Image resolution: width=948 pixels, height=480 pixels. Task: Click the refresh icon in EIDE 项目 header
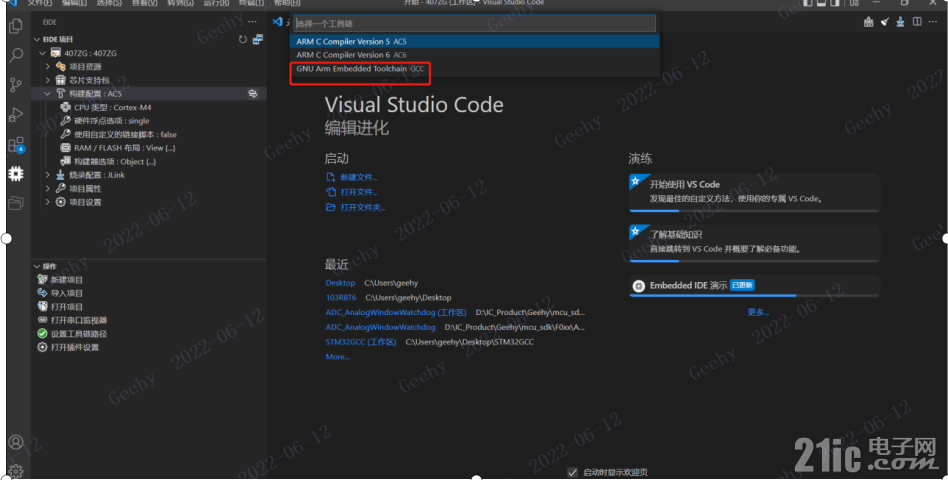click(242, 39)
